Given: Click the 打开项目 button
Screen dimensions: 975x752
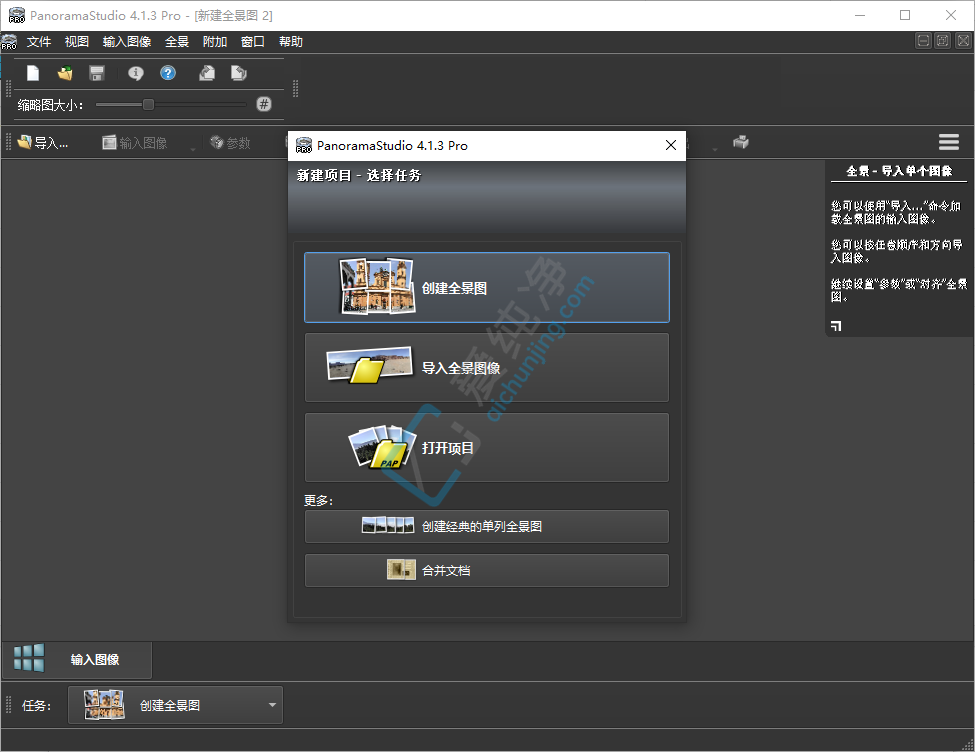Looking at the screenshot, I should point(486,448).
